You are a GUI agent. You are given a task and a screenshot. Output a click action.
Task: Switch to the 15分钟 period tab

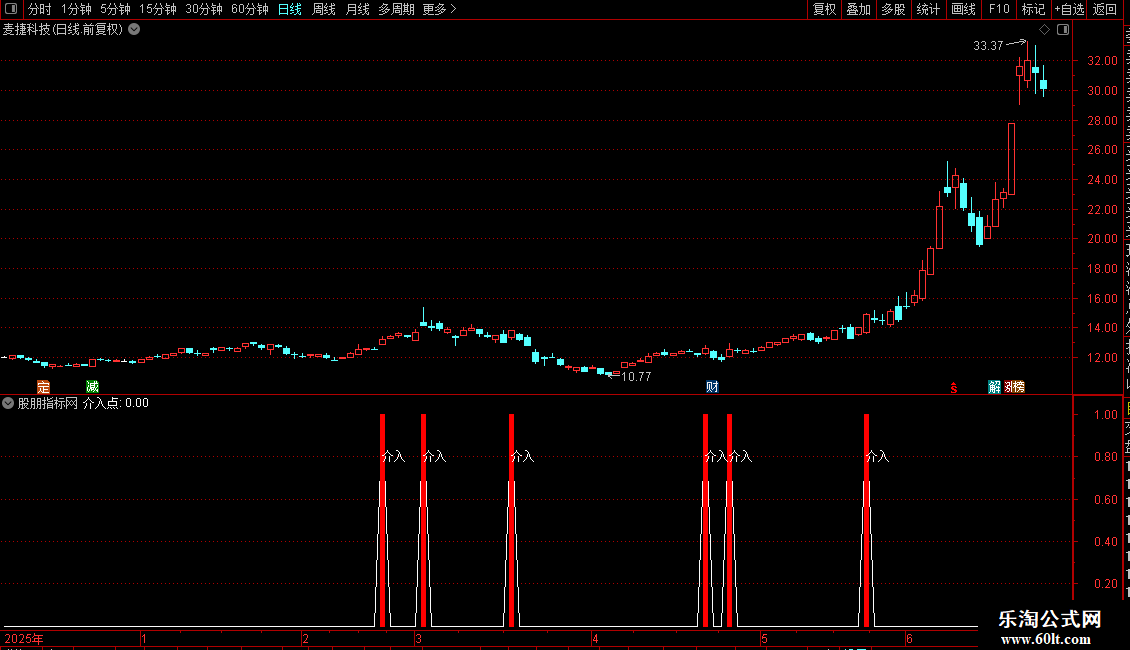[x=157, y=9]
